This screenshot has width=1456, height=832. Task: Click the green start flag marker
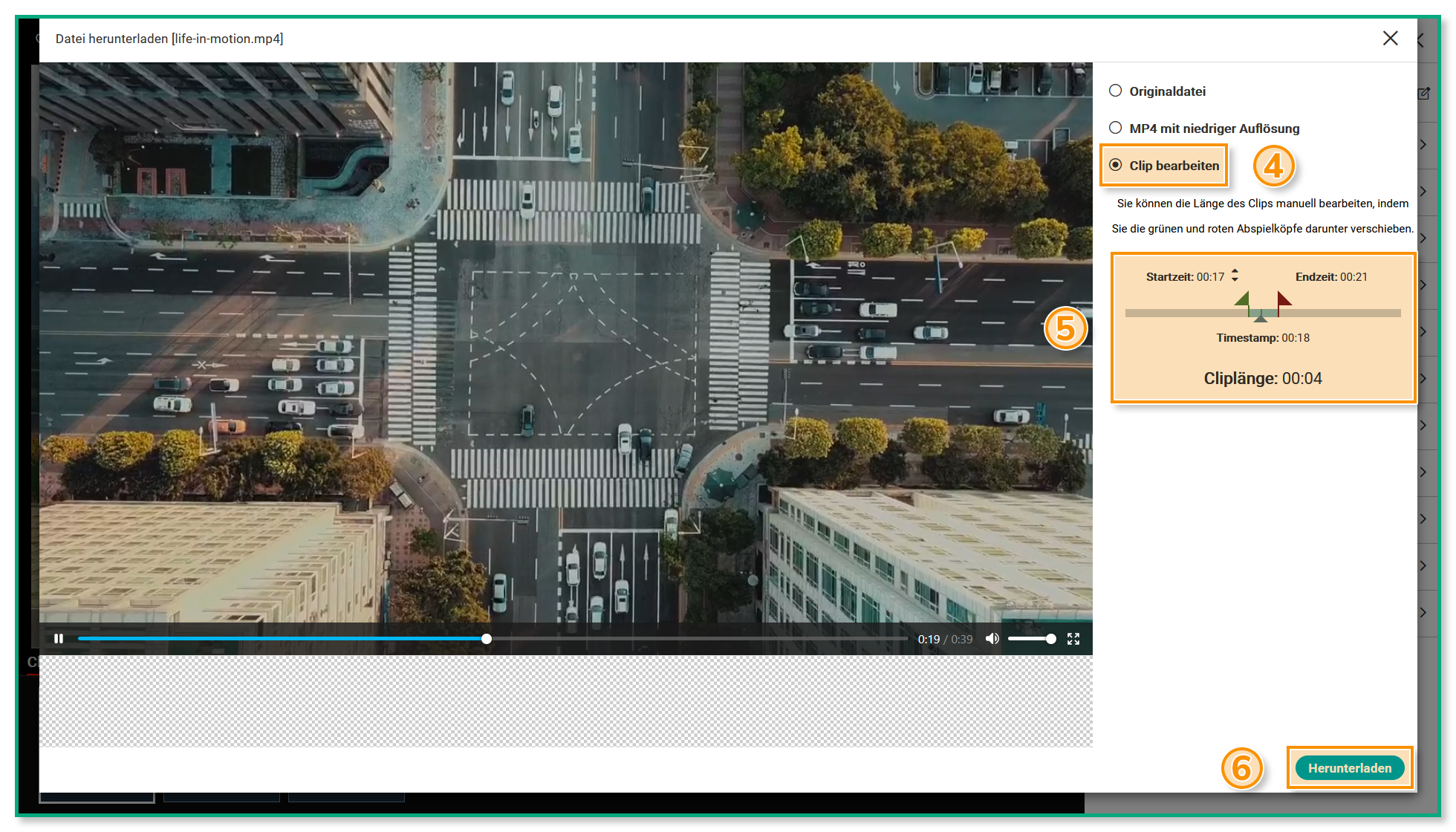click(1243, 299)
